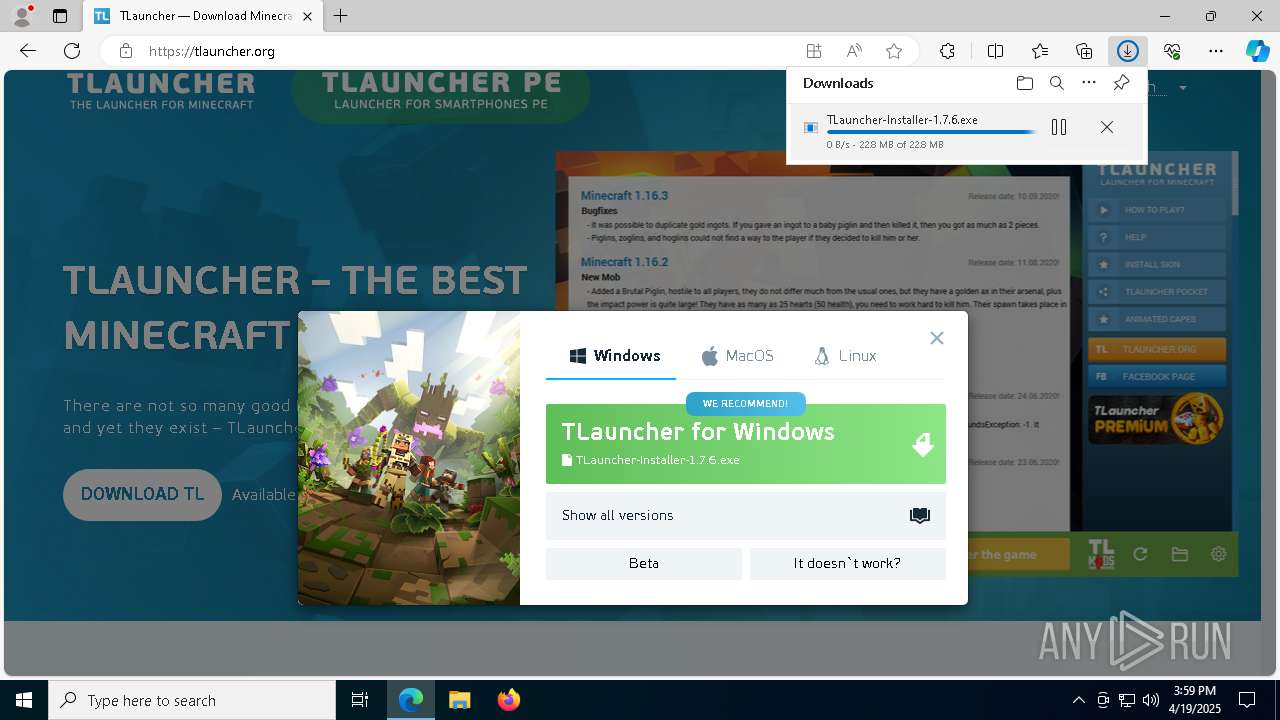Click the Minecraft artwork in the dialog
The width and height of the screenshot is (1280, 720).
[x=409, y=458]
